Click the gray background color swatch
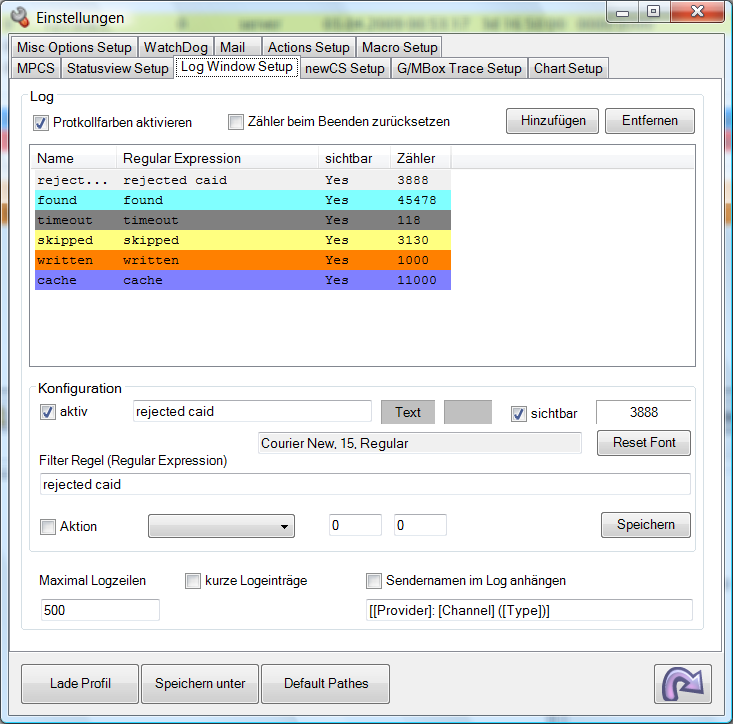Viewport: 733px width, 724px height. point(467,412)
